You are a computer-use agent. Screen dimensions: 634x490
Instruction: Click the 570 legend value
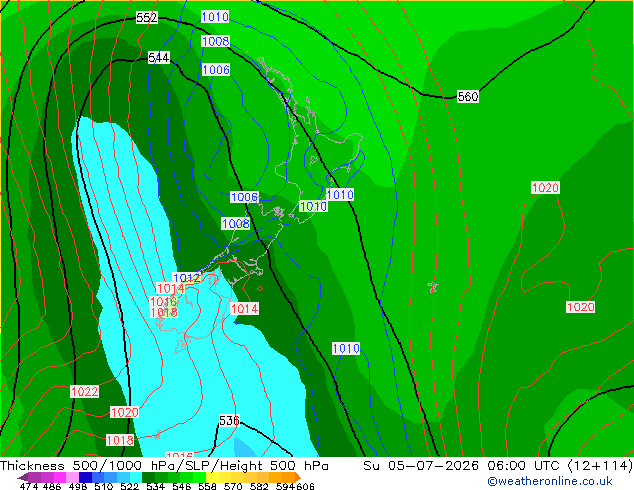(233, 486)
